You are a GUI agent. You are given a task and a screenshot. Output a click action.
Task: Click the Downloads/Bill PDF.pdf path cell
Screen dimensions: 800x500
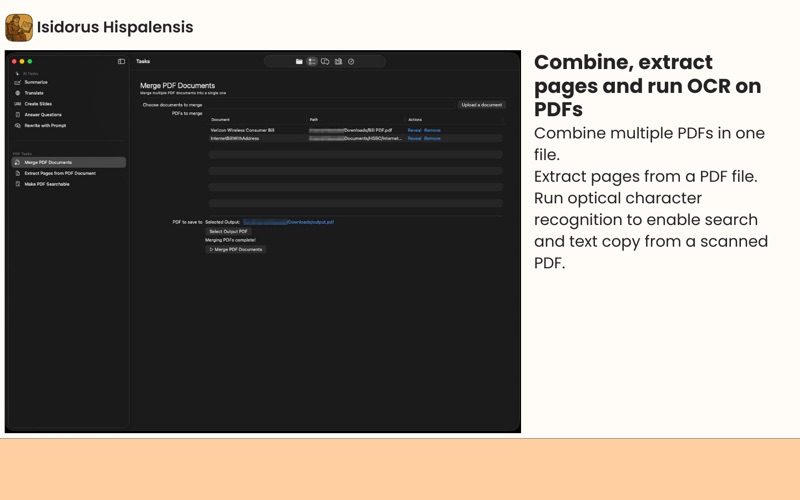click(x=351, y=131)
